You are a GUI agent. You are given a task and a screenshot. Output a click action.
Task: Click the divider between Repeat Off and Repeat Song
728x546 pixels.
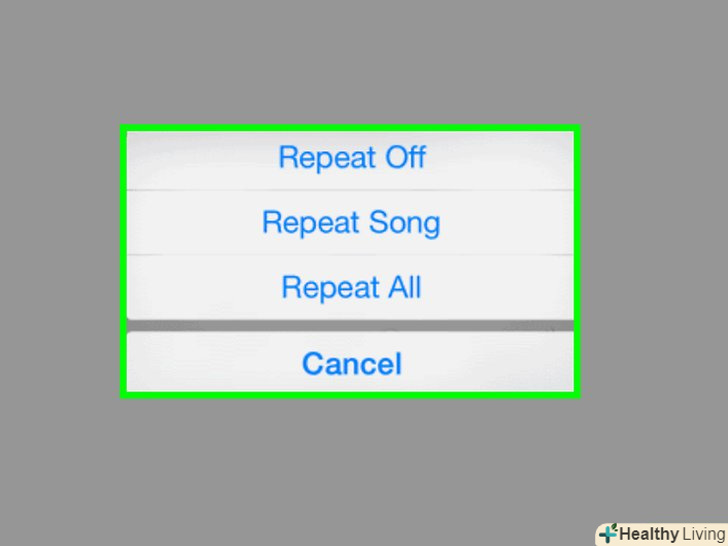click(350, 190)
